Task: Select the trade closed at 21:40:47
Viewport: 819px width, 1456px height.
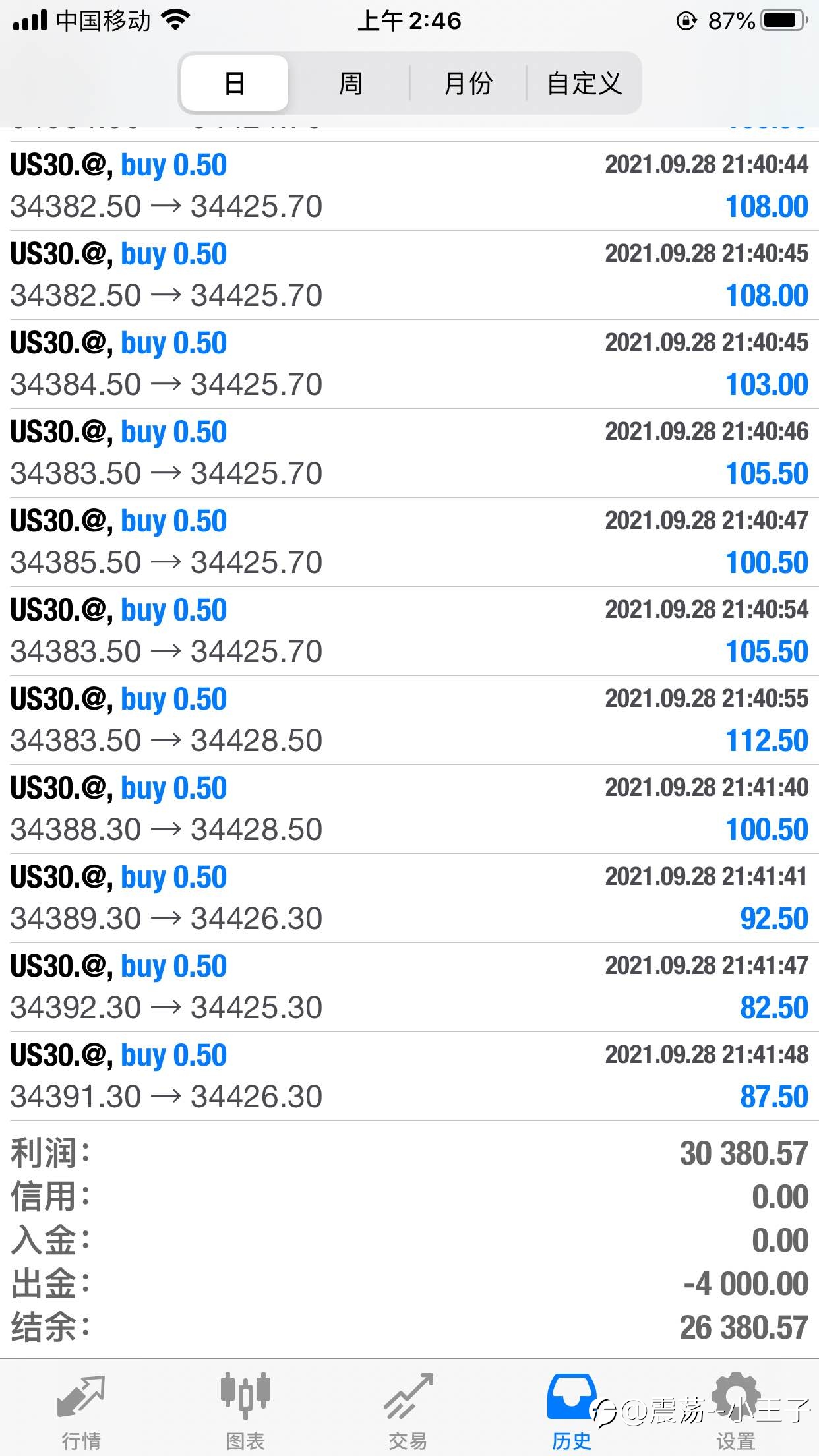Action: [409, 542]
